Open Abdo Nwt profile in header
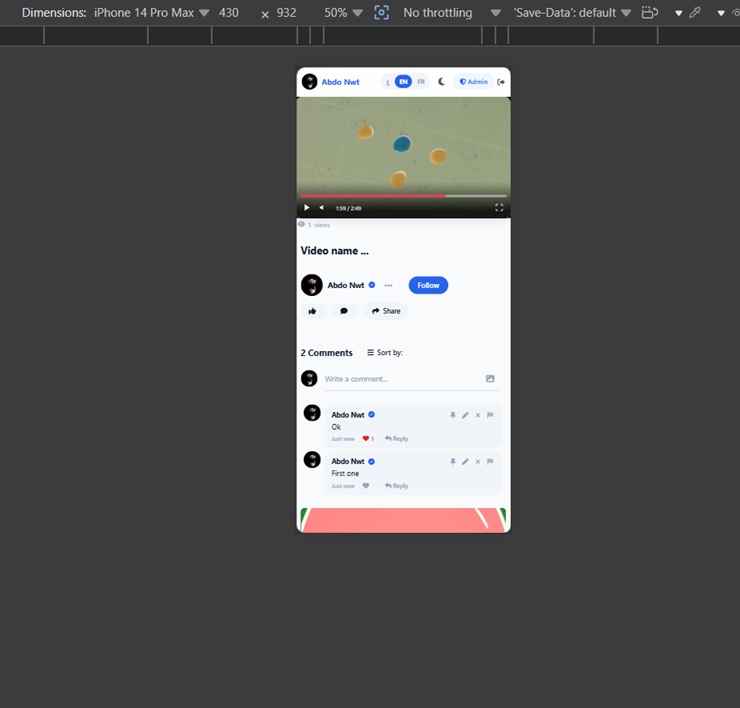The image size is (740, 708). (340, 82)
